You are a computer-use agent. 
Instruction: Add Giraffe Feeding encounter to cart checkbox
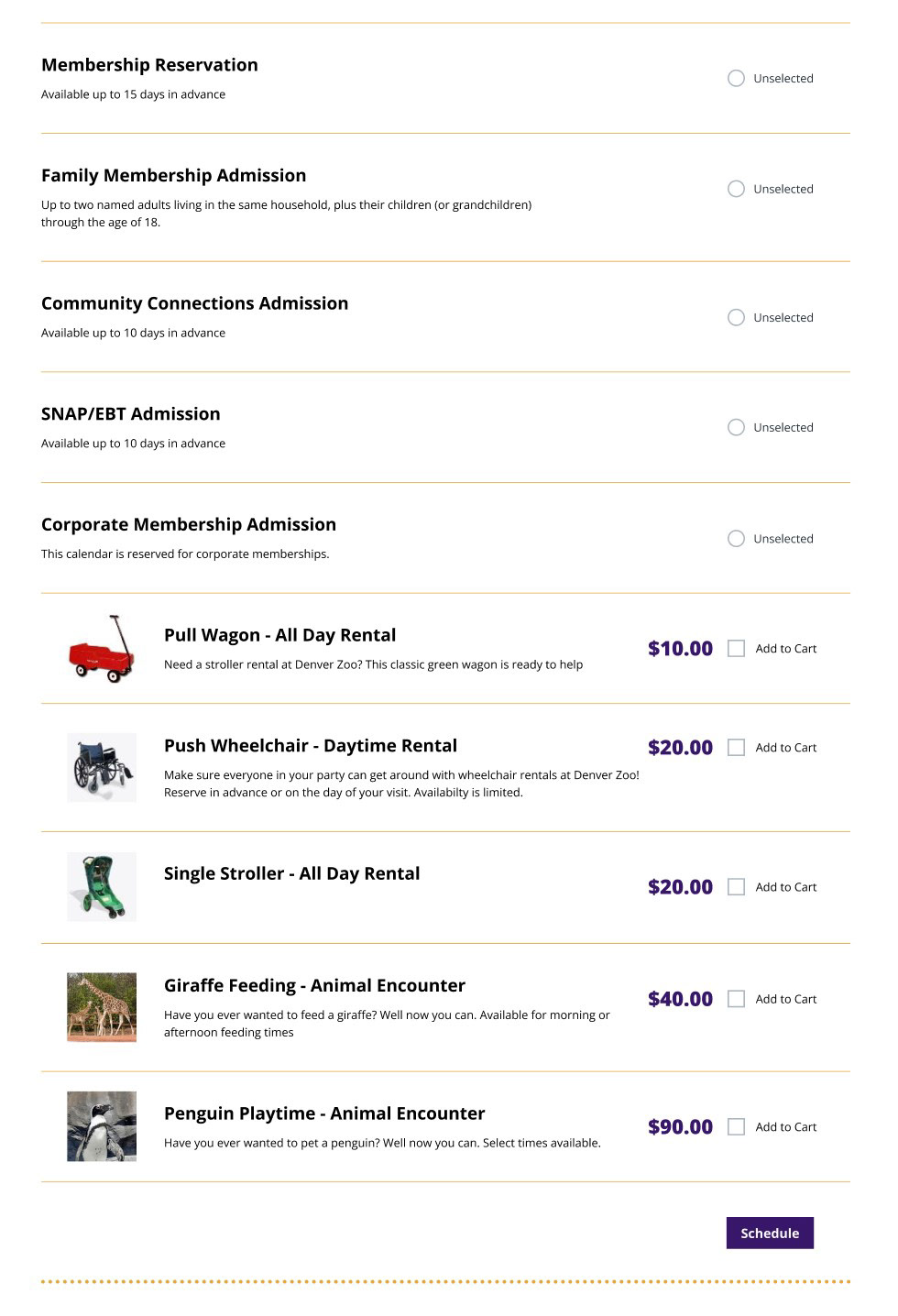736,999
